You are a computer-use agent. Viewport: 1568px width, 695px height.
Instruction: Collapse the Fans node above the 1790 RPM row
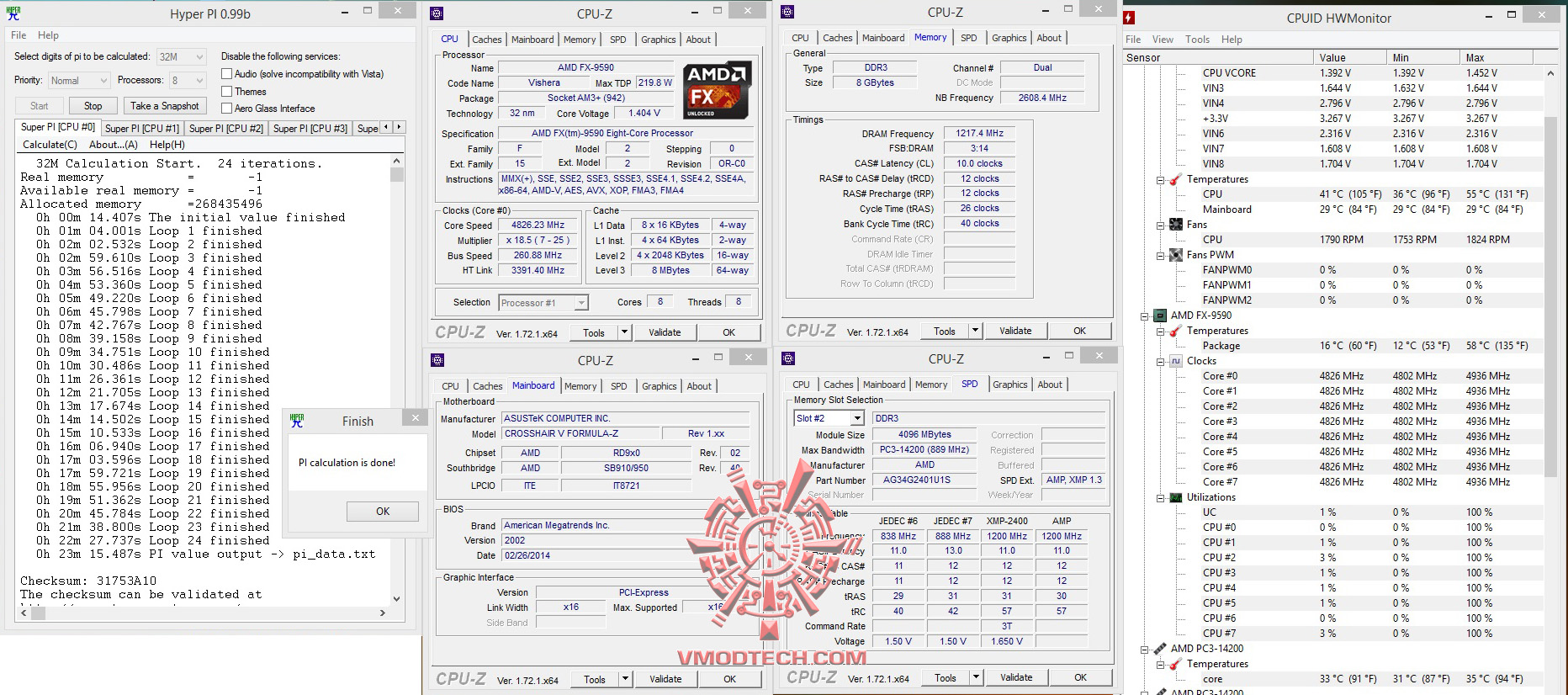(x=1160, y=225)
